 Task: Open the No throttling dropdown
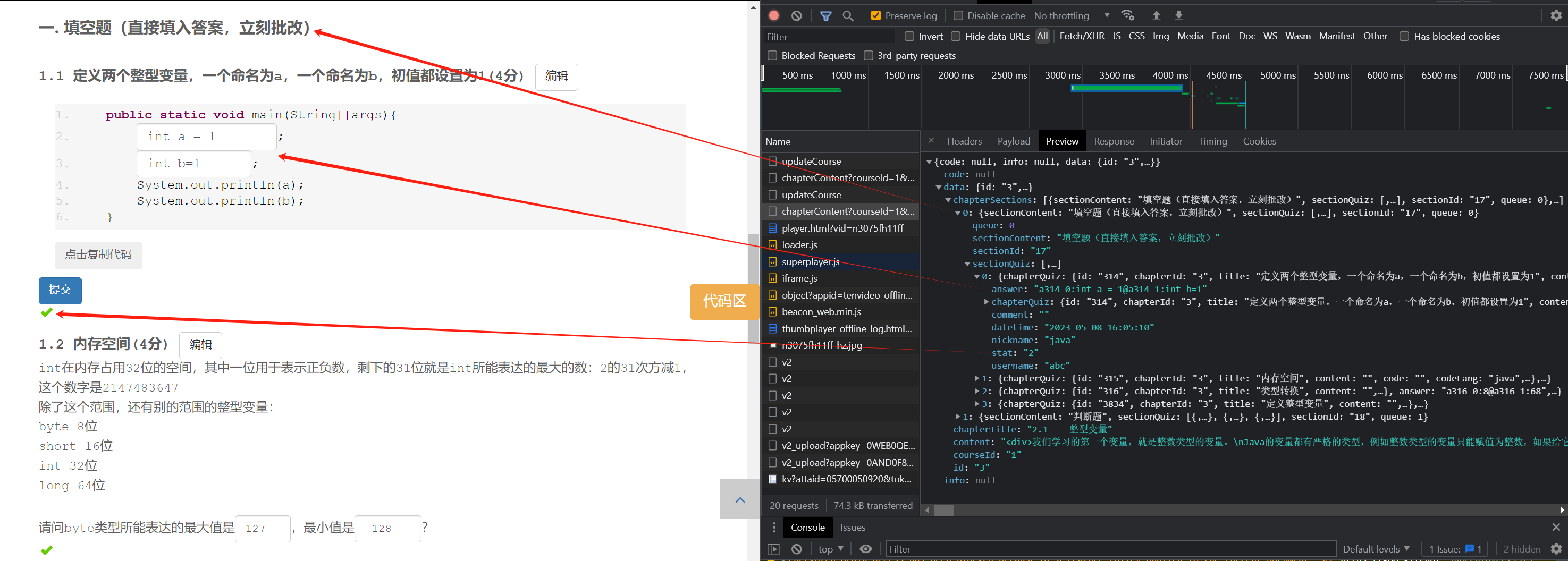pos(1072,16)
